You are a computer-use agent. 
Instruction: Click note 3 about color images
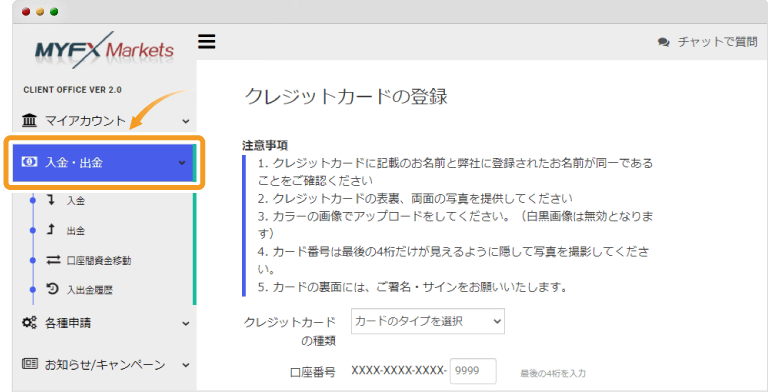456,225
